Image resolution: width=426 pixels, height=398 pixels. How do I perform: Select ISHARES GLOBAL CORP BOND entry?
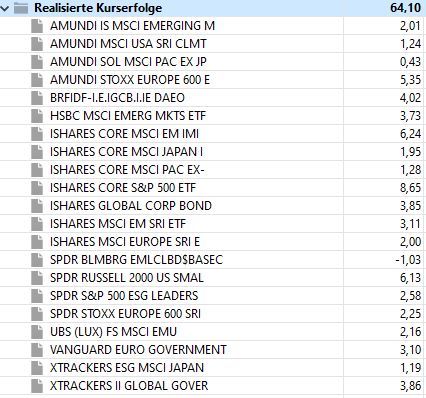tap(131, 206)
